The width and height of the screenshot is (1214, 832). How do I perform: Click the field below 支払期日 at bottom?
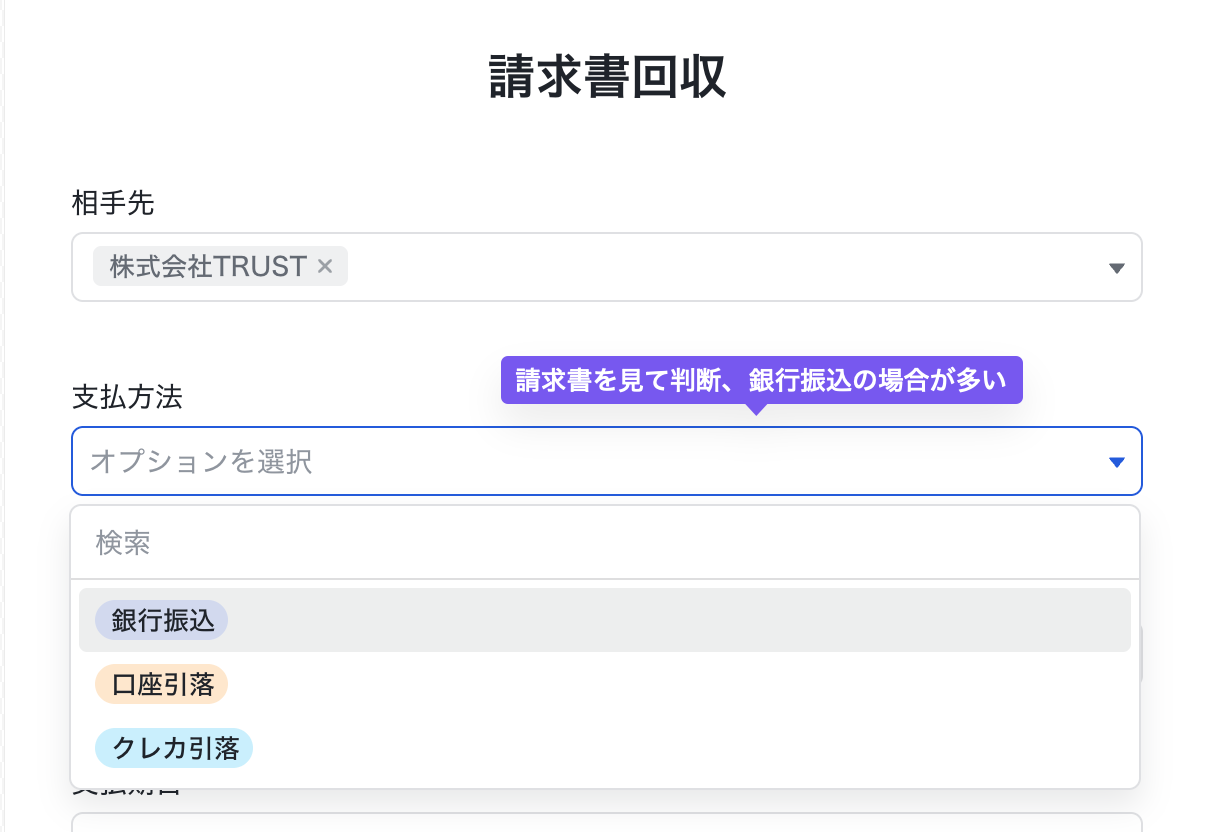pyautogui.click(x=606, y=825)
